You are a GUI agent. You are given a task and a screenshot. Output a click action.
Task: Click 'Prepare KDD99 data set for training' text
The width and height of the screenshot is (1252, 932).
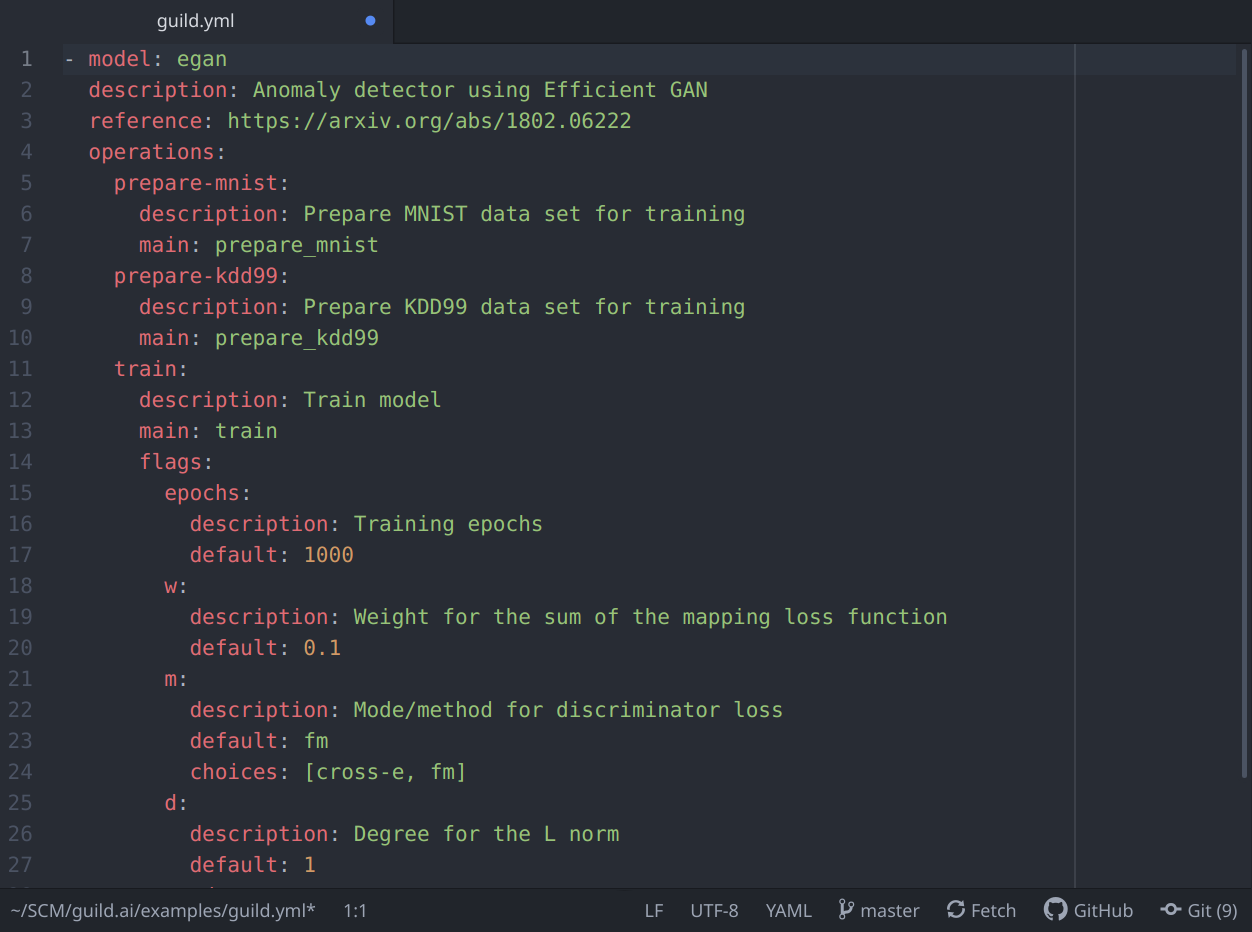(x=524, y=307)
